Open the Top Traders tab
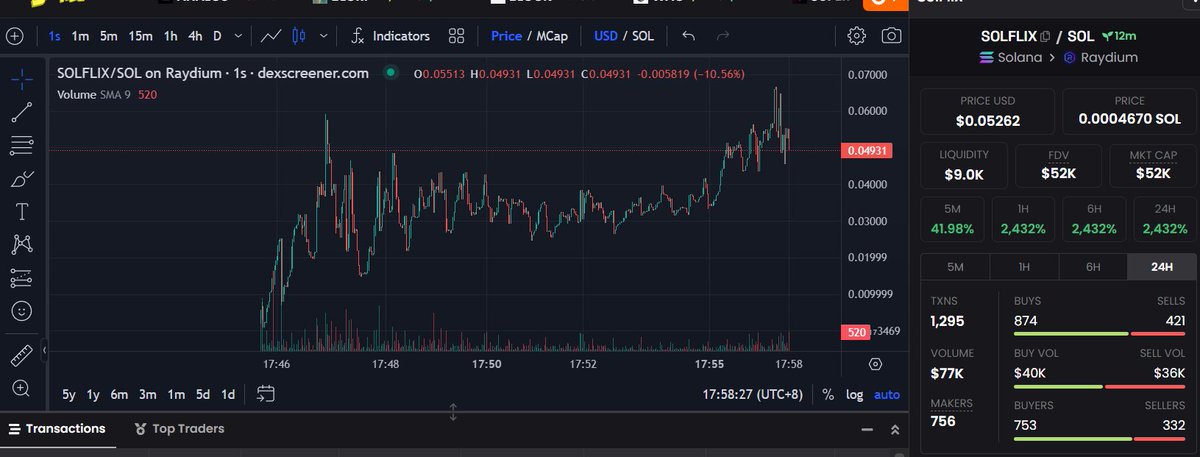The height and width of the screenshot is (457, 1200). (x=178, y=429)
